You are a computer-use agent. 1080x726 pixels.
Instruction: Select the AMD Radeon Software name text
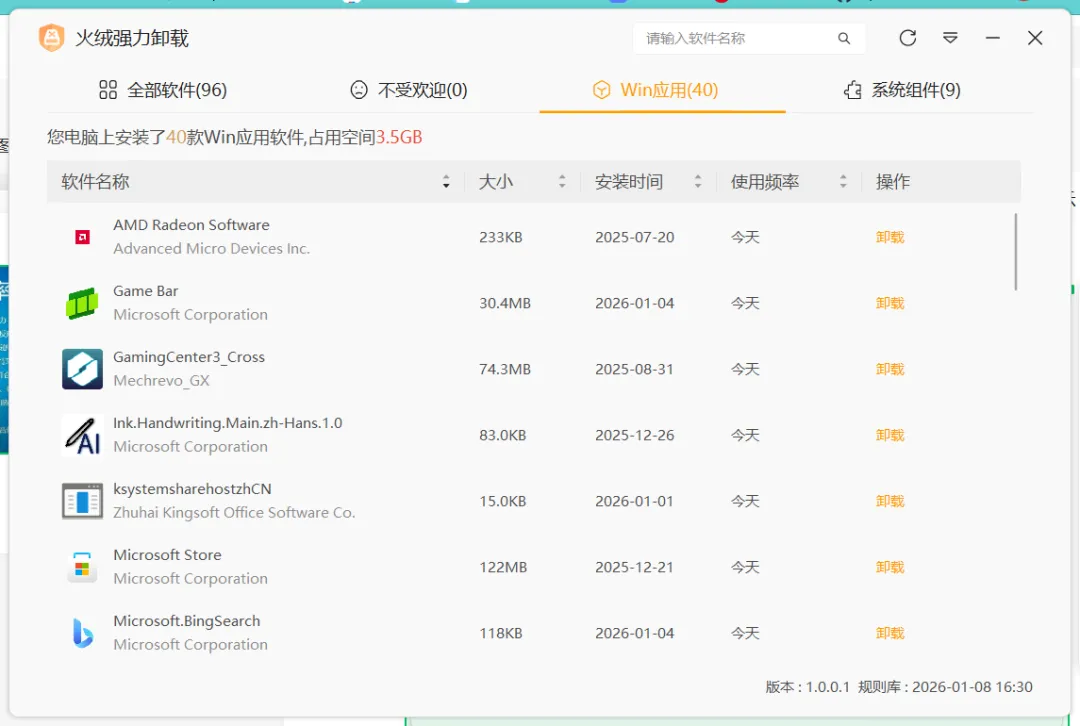[x=191, y=225]
